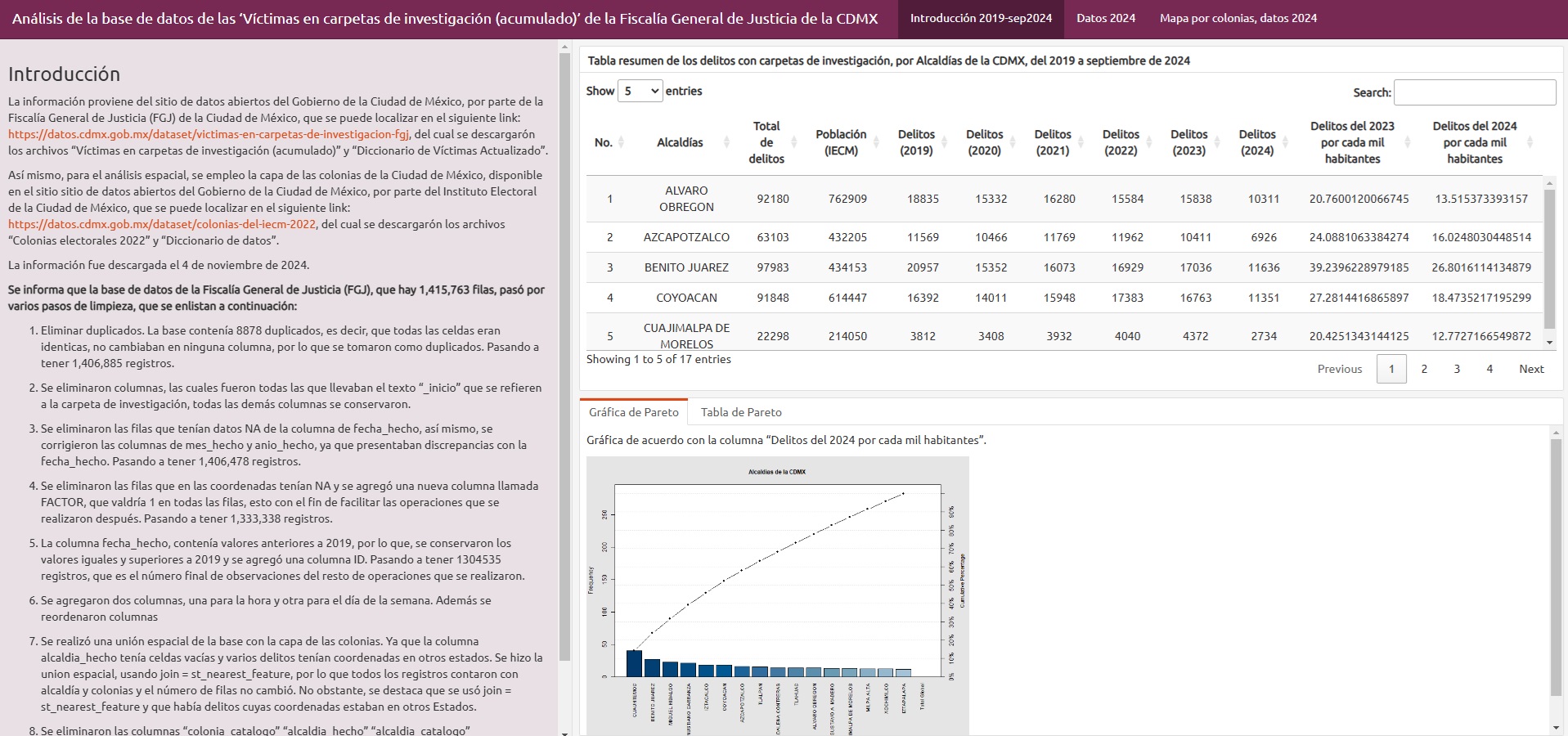Click the Introducción panel scrollbar thumb

564,356
